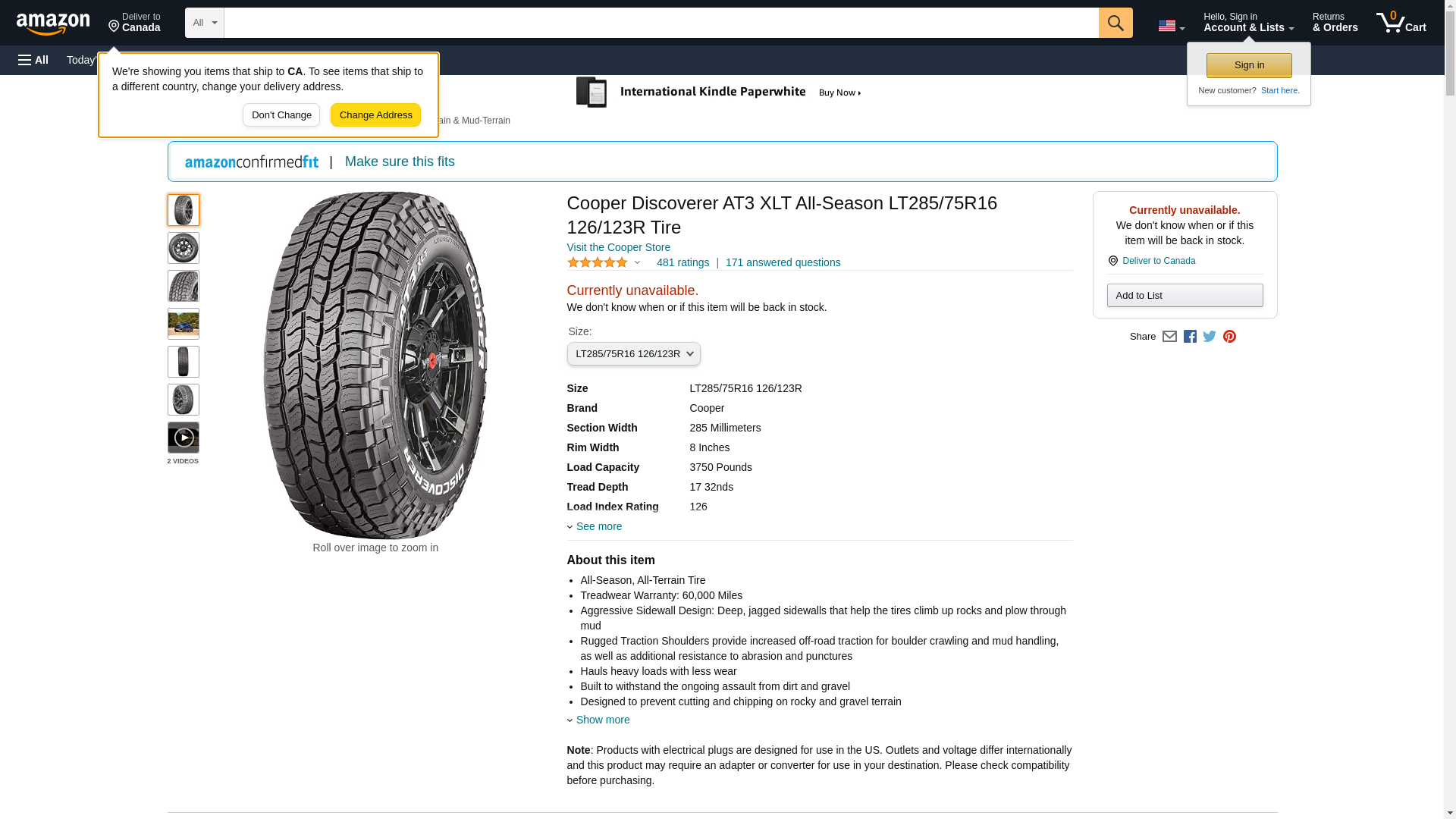Open the cart icon
The image size is (1456, 819).
[x=1401, y=23]
